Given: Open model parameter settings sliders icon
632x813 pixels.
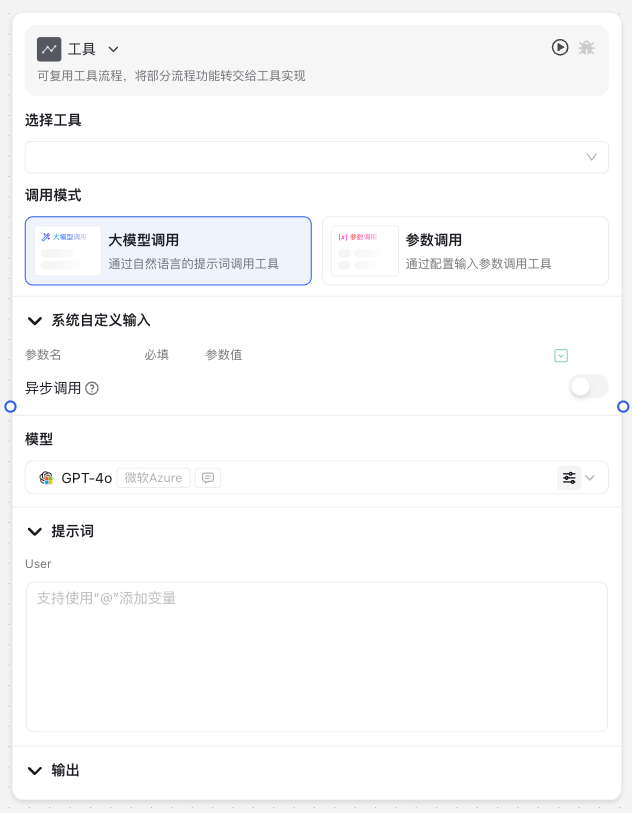Looking at the screenshot, I should coord(569,478).
